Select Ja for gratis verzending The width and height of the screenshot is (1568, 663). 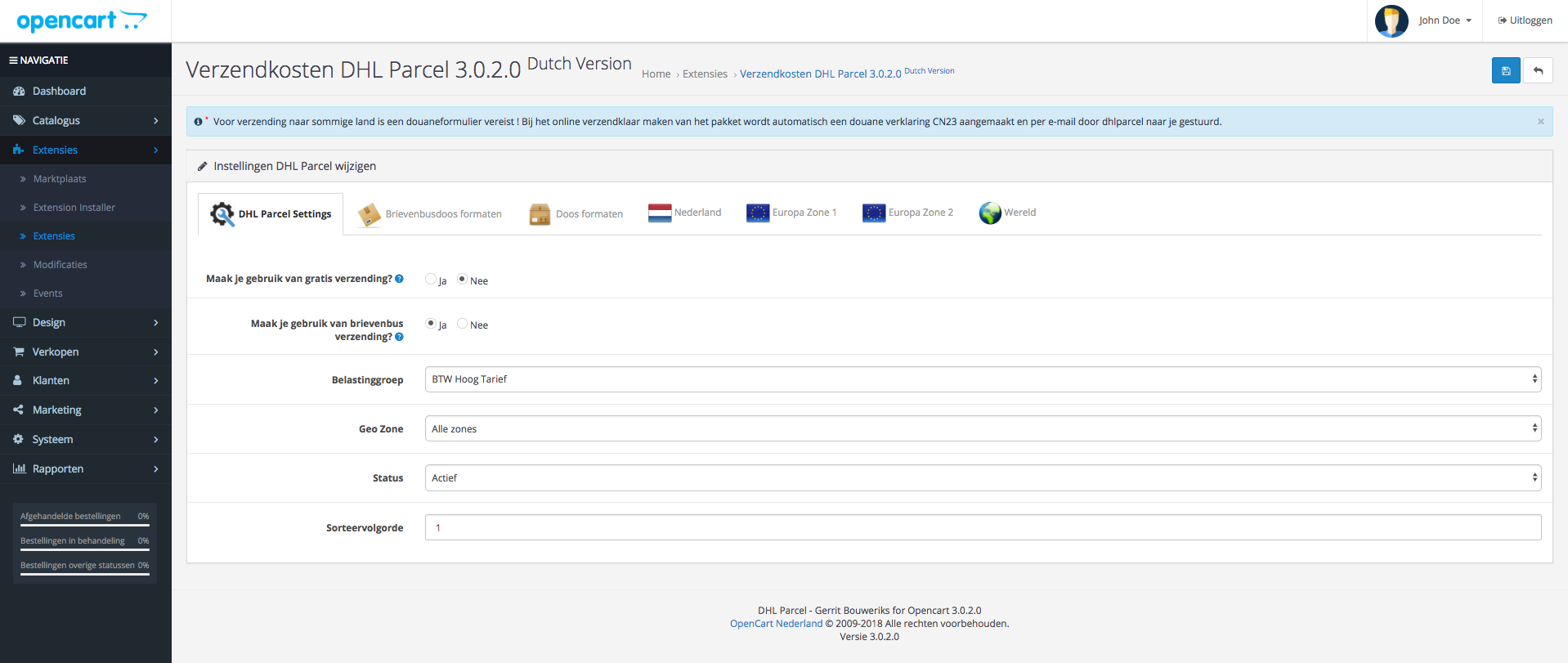pyautogui.click(x=431, y=280)
